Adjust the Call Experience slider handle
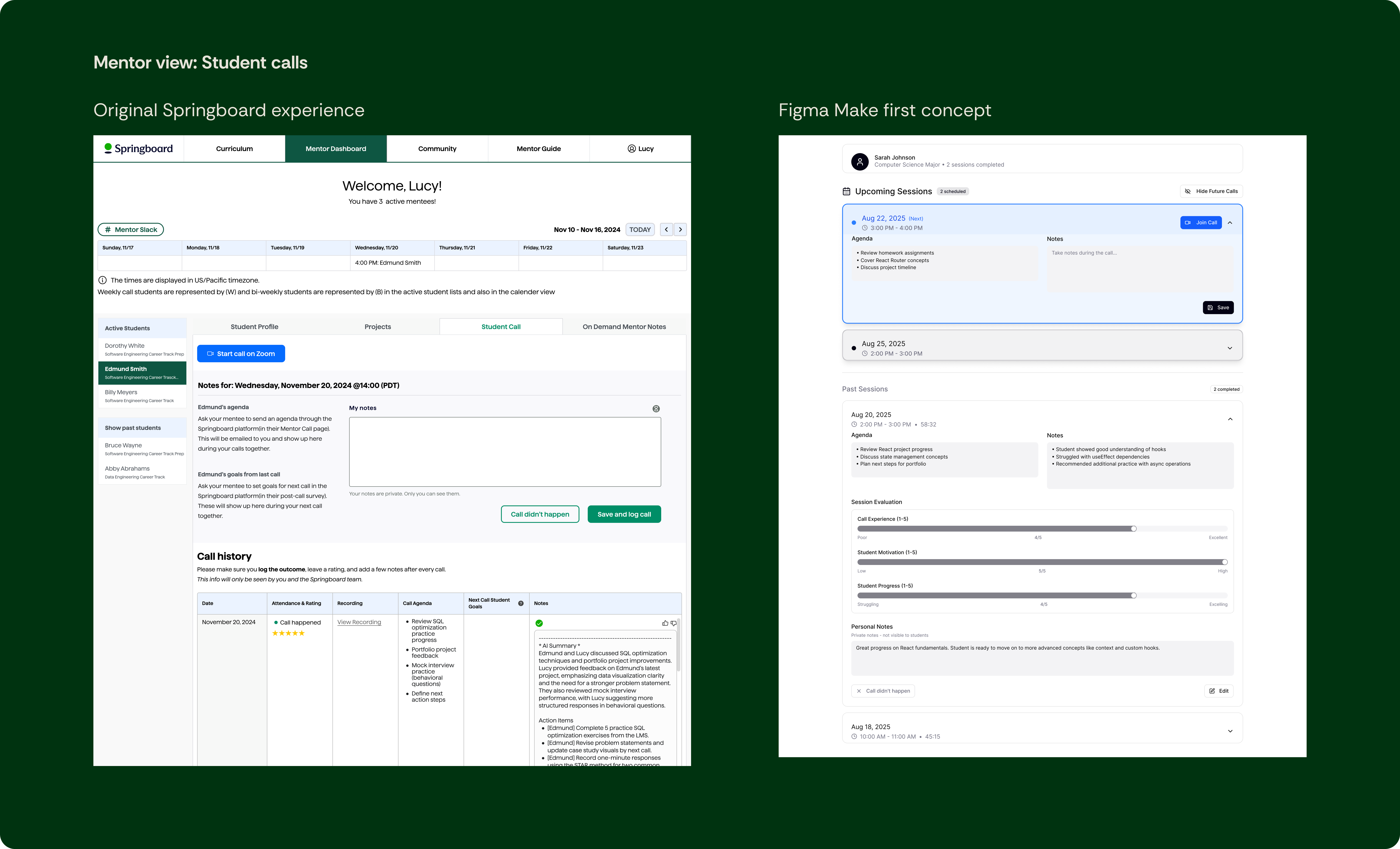Screen dimensions: 1400x849 coord(1134,529)
